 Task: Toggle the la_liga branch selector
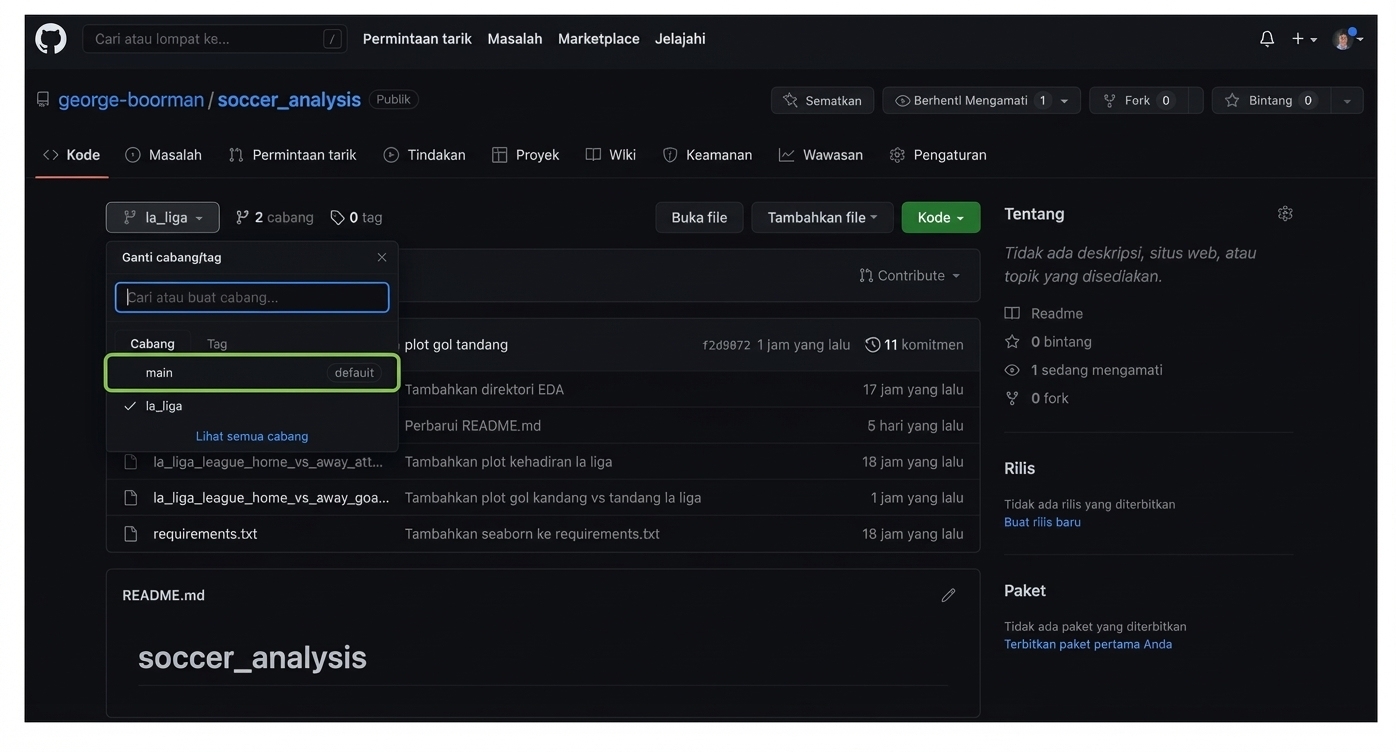click(163, 217)
